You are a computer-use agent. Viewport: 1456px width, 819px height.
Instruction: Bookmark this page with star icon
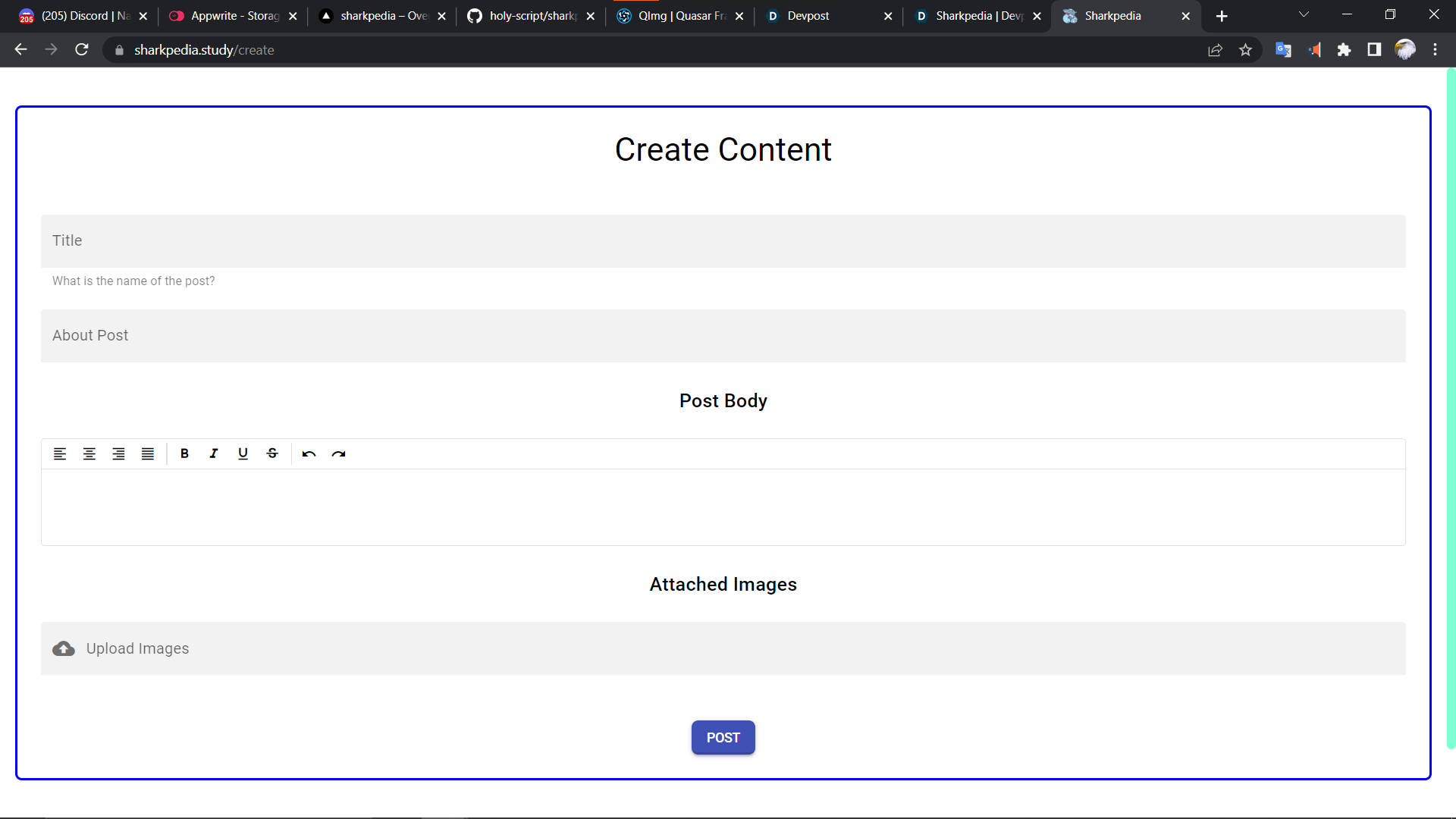(x=1245, y=50)
